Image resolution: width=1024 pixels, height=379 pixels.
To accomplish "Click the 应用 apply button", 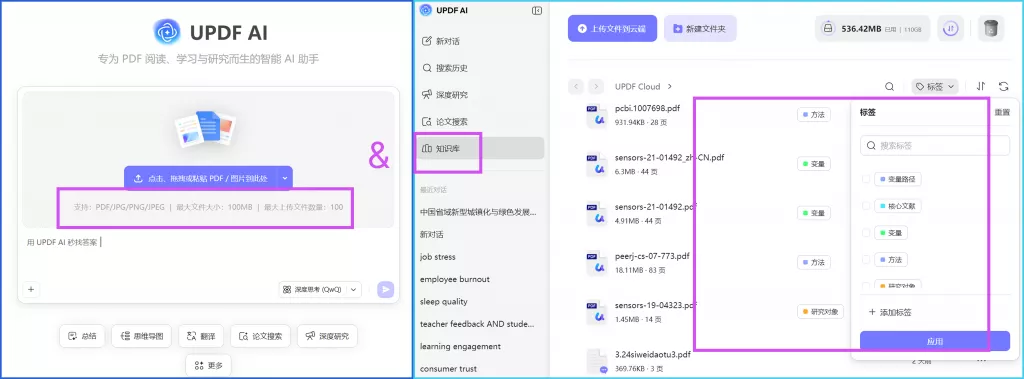I will 935,341.
